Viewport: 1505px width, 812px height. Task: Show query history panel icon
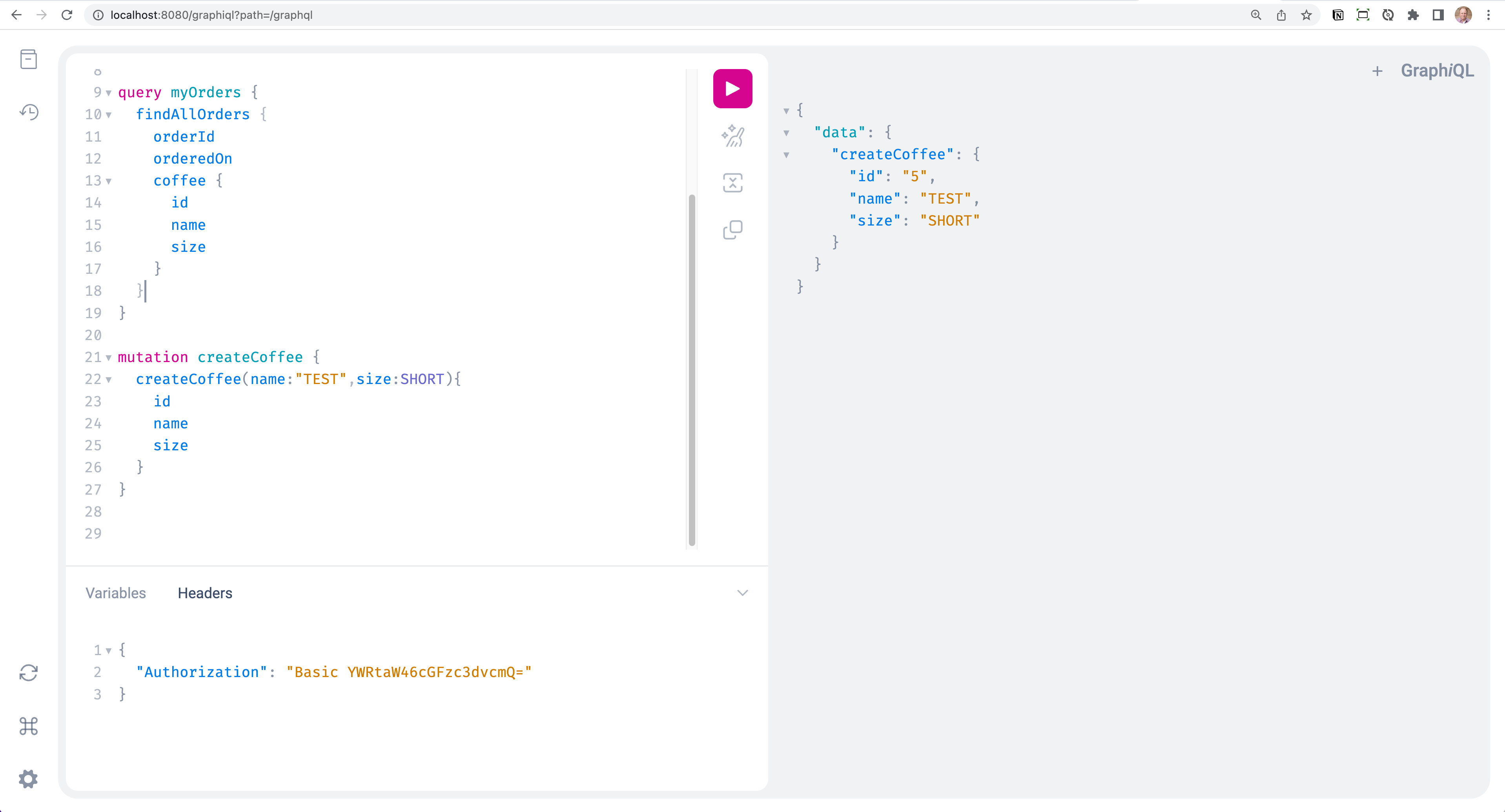coord(28,111)
